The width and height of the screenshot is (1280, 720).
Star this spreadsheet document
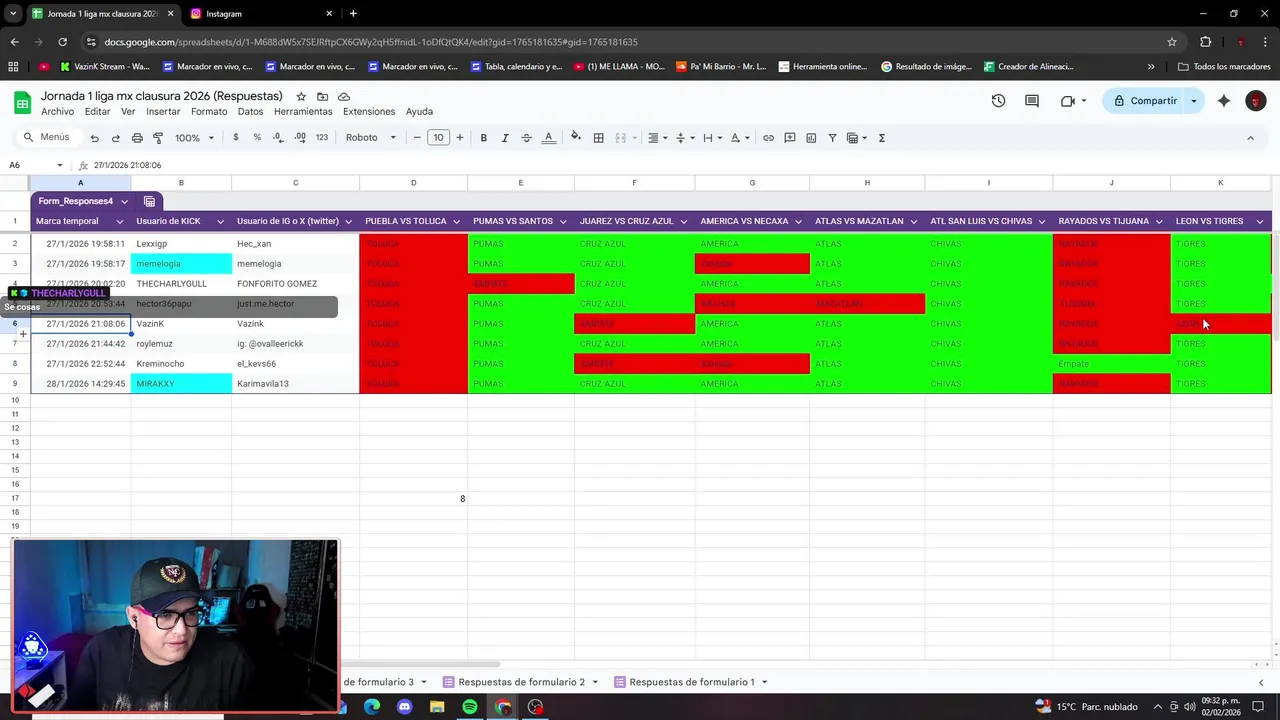[x=301, y=97]
